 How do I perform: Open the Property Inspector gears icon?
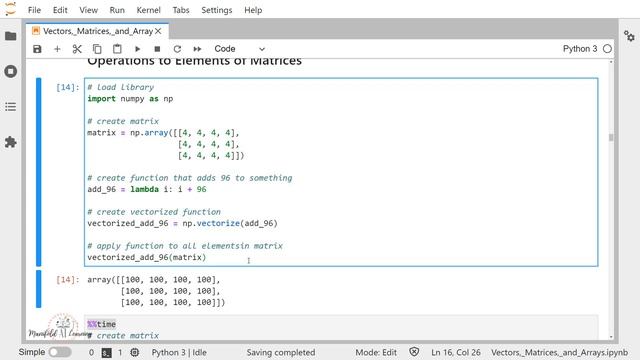point(629,36)
